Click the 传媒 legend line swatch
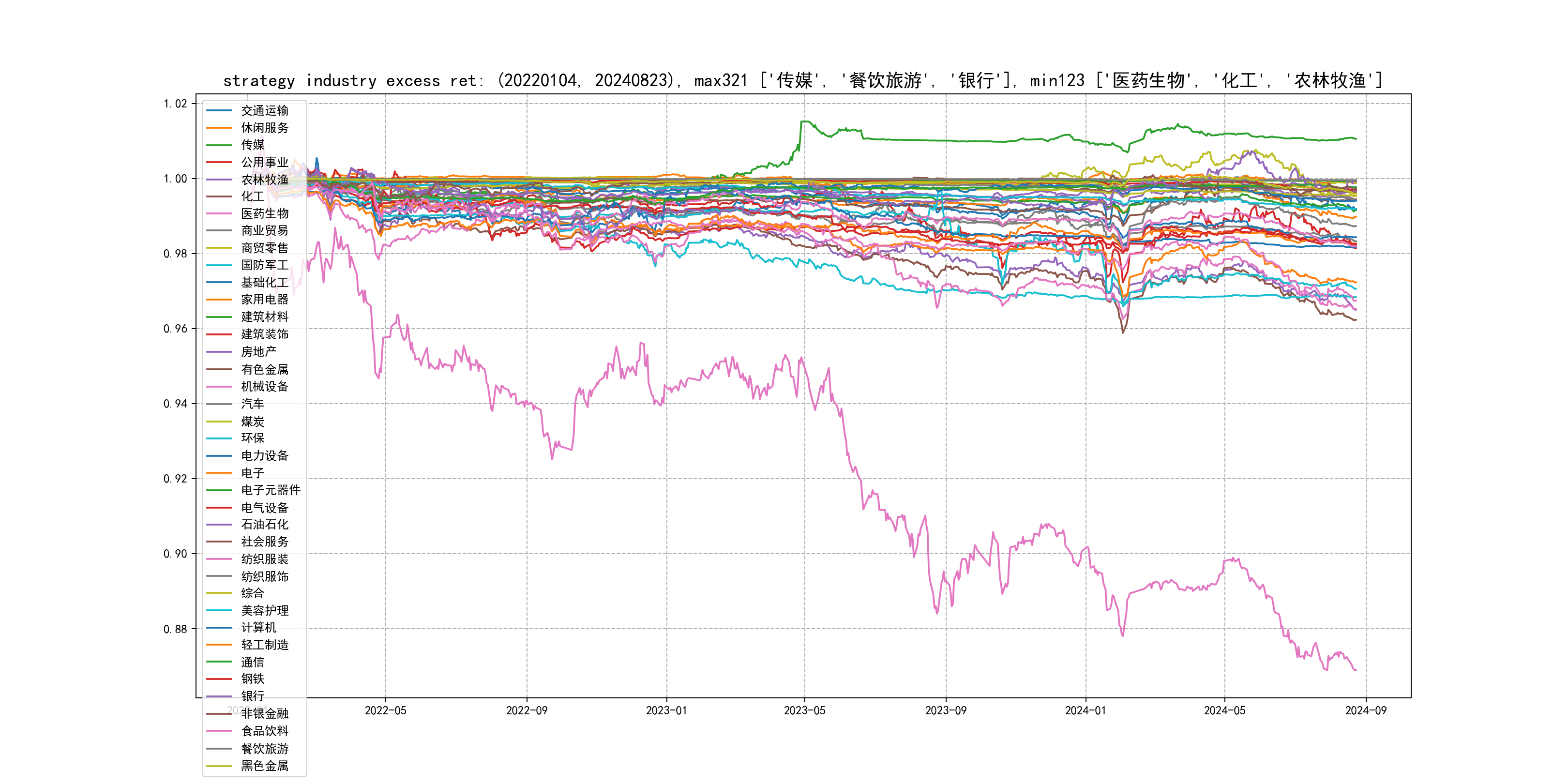This screenshot has height=784, width=1568. pos(219,145)
